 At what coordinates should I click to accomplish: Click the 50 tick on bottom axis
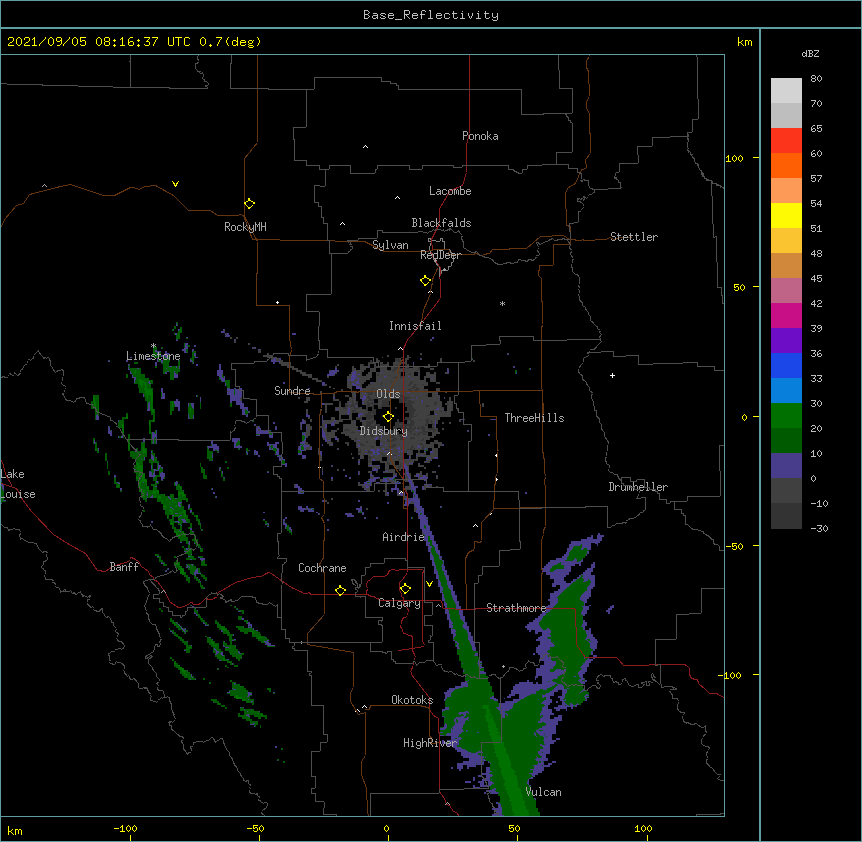(x=514, y=828)
